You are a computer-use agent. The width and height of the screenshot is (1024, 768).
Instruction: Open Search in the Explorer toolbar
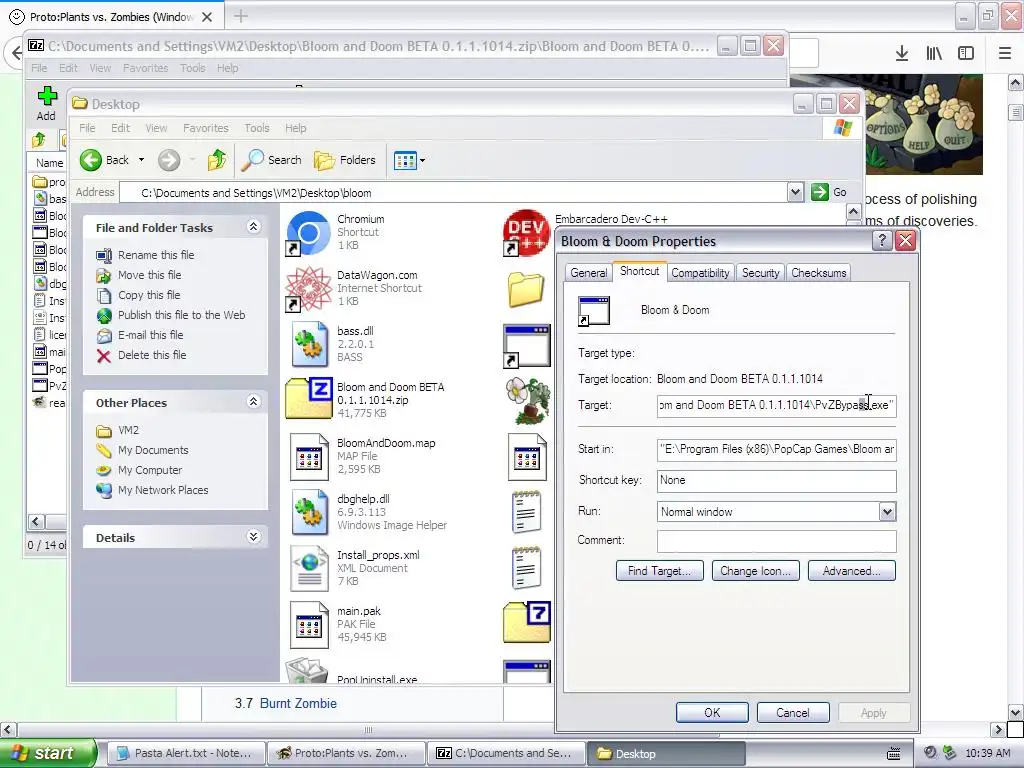coord(272,160)
